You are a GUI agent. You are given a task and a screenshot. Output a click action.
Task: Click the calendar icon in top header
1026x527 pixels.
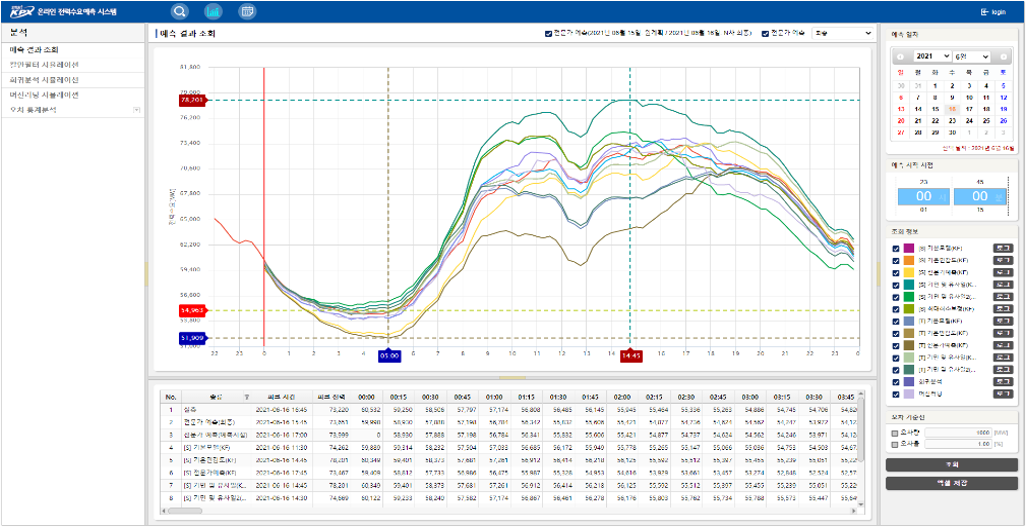[x=247, y=12]
